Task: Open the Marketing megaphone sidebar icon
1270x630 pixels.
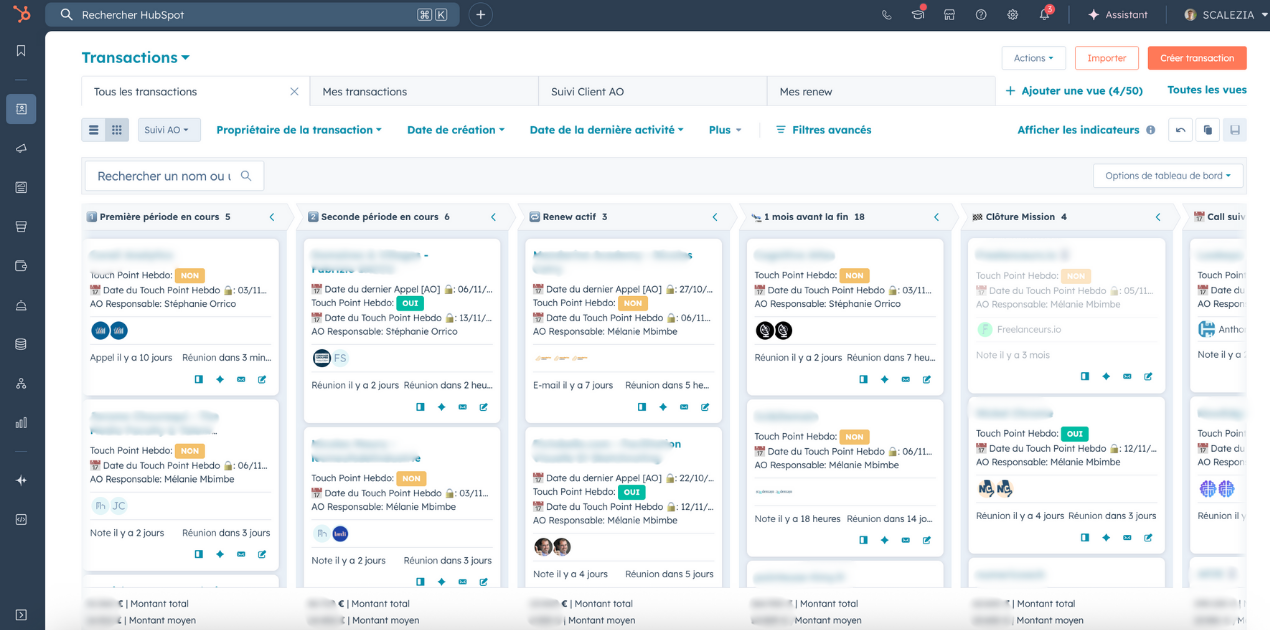Action: (x=21, y=148)
